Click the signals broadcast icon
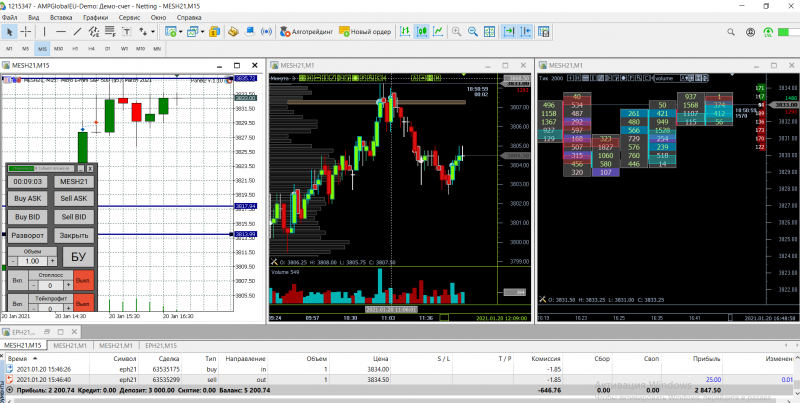 [266, 32]
